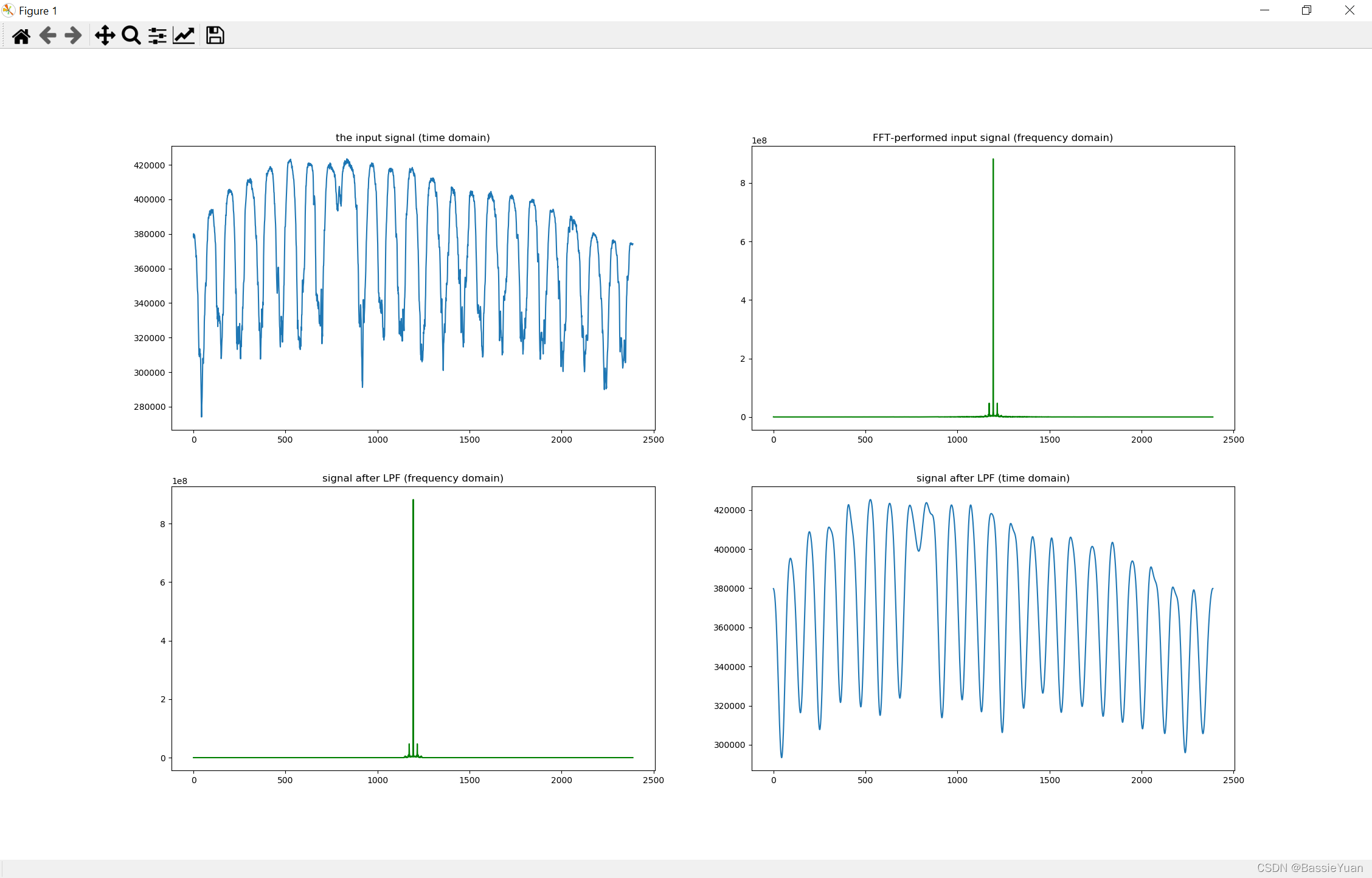The image size is (1372, 878).
Task: Open Edit axis and curve parameters icon
Action: [x=184, y=36]
